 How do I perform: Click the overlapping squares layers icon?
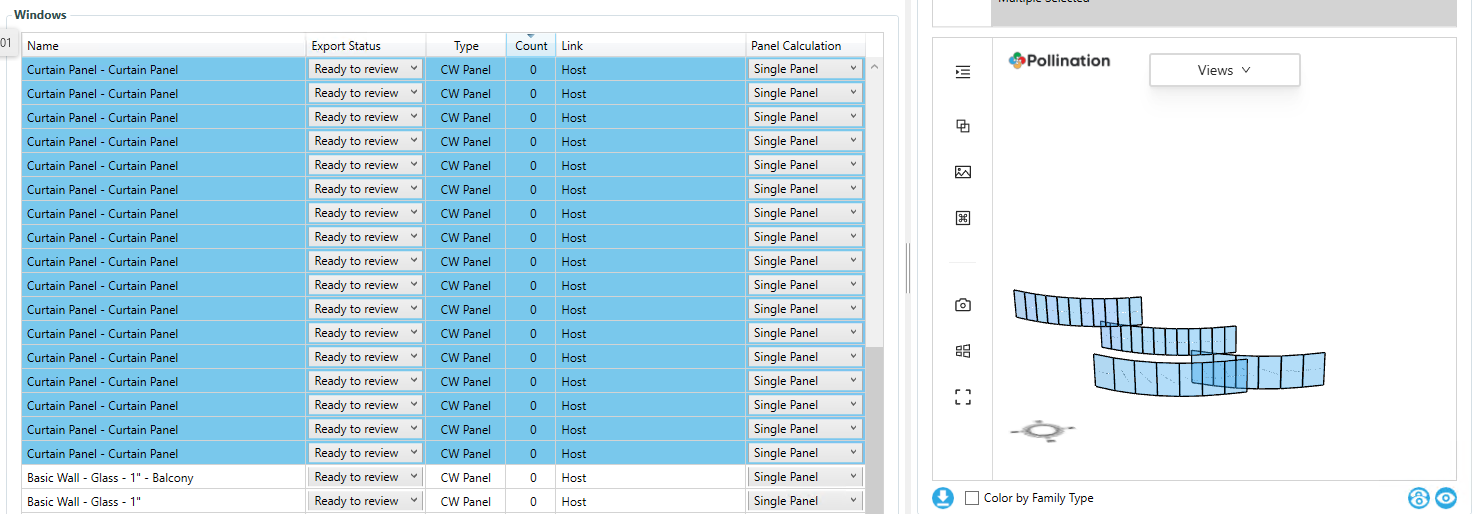point(963,126)
